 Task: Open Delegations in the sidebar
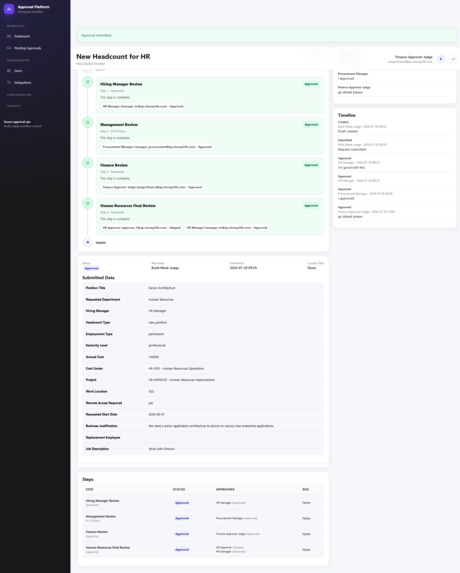[22, 82]
